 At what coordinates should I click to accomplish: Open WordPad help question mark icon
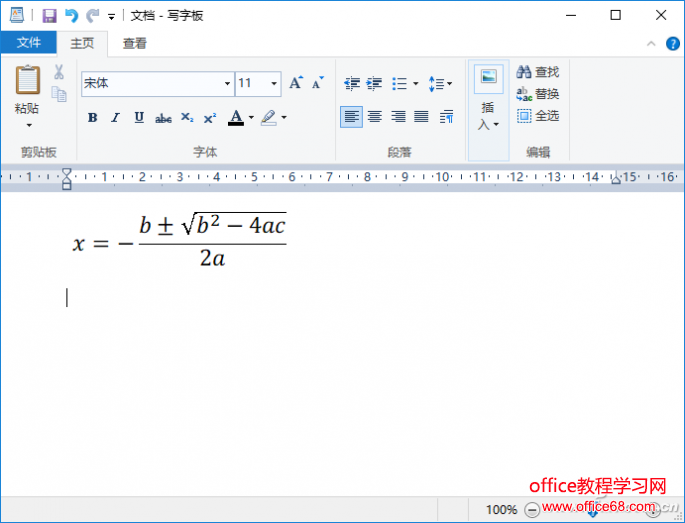point(673,44)
